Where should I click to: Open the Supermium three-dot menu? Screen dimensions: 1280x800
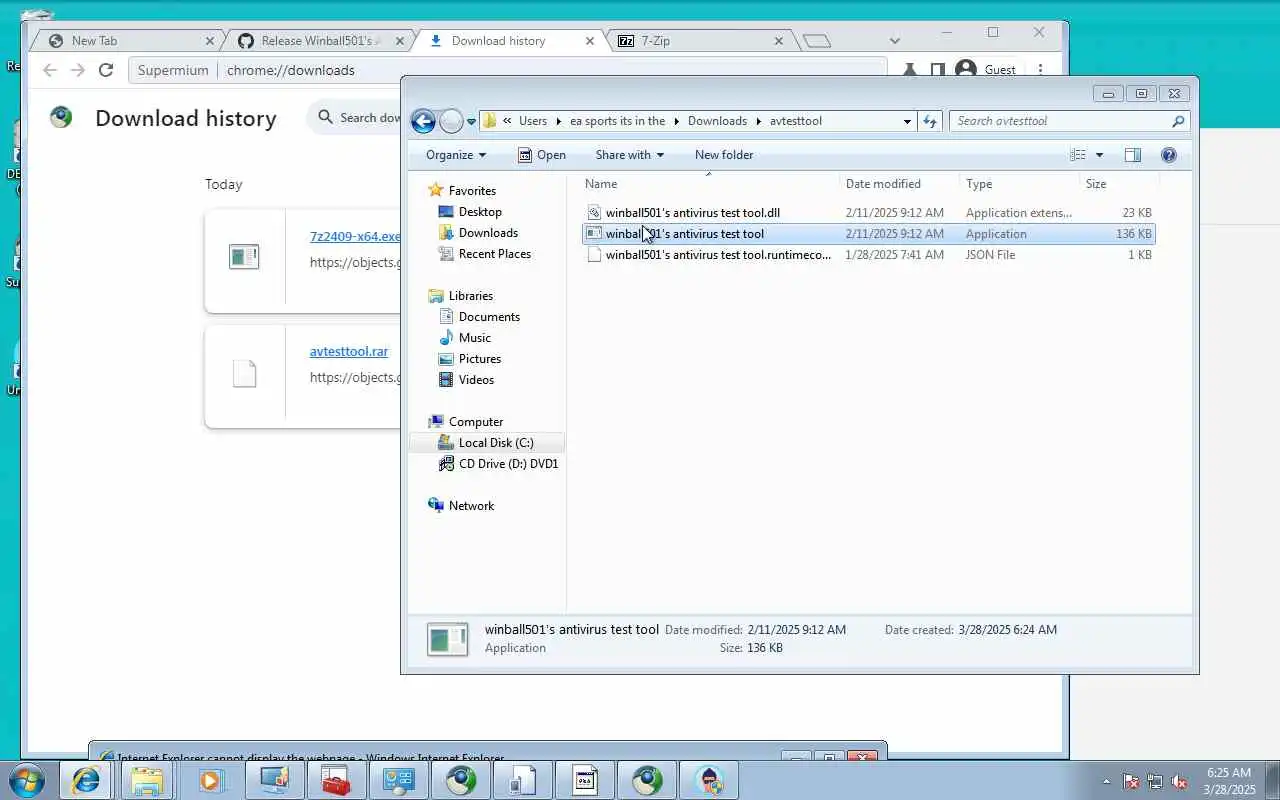point(1040,70)
